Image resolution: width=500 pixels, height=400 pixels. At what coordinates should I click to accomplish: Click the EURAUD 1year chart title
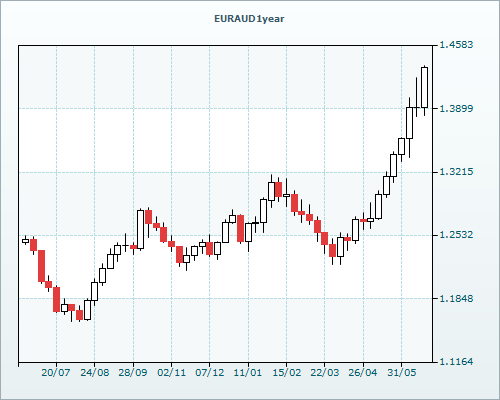[x=249, y=19]
